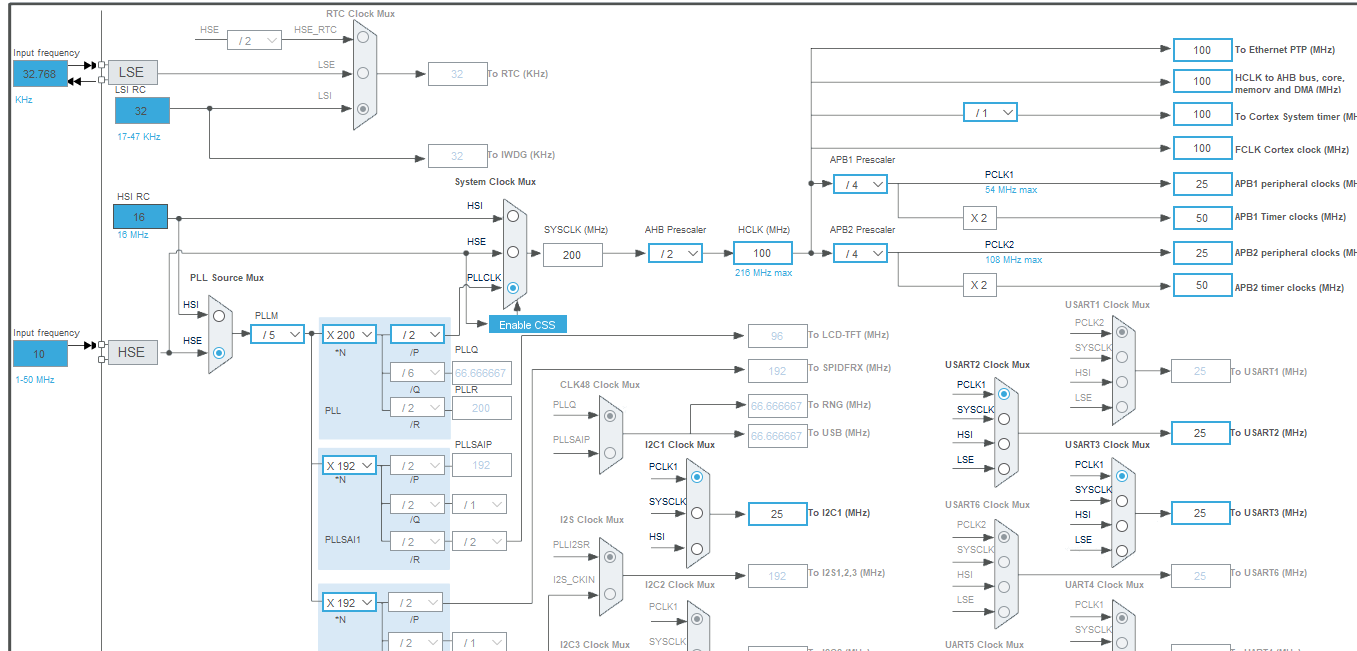Open the APB1 Prescaler dropdown
Image resolution: width=1357 pixels, height=651 pixels.
(x=859, y=183)
